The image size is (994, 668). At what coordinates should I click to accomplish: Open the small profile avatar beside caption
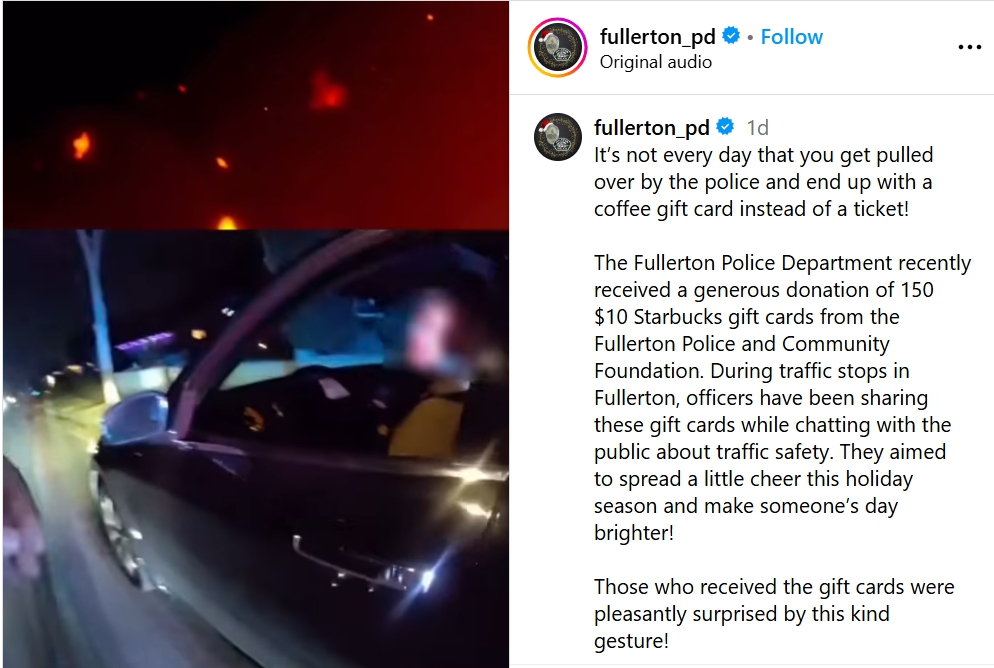tap(558, 137)
